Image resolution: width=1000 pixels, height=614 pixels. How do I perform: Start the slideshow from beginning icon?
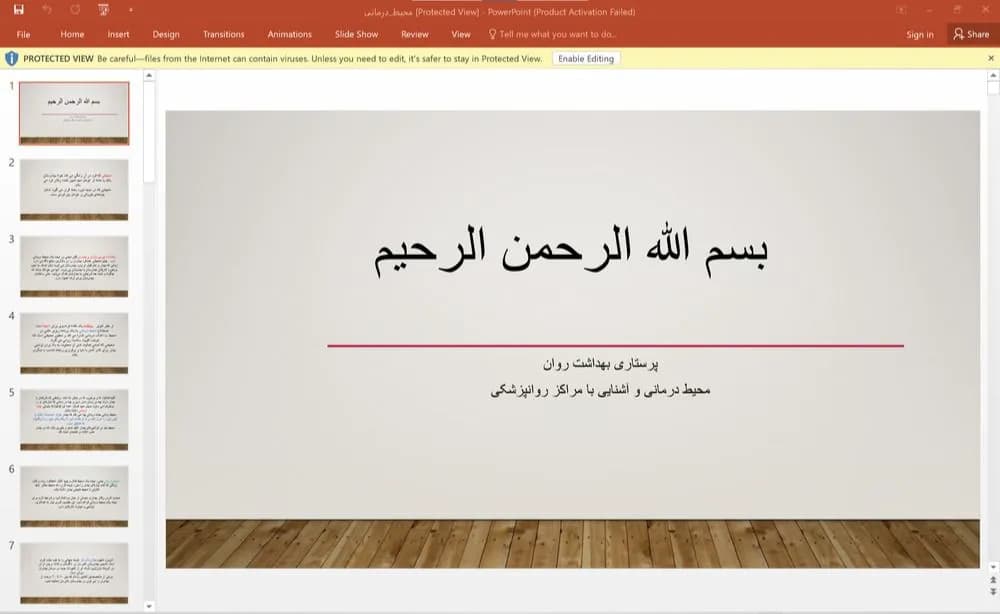(103, 10)
